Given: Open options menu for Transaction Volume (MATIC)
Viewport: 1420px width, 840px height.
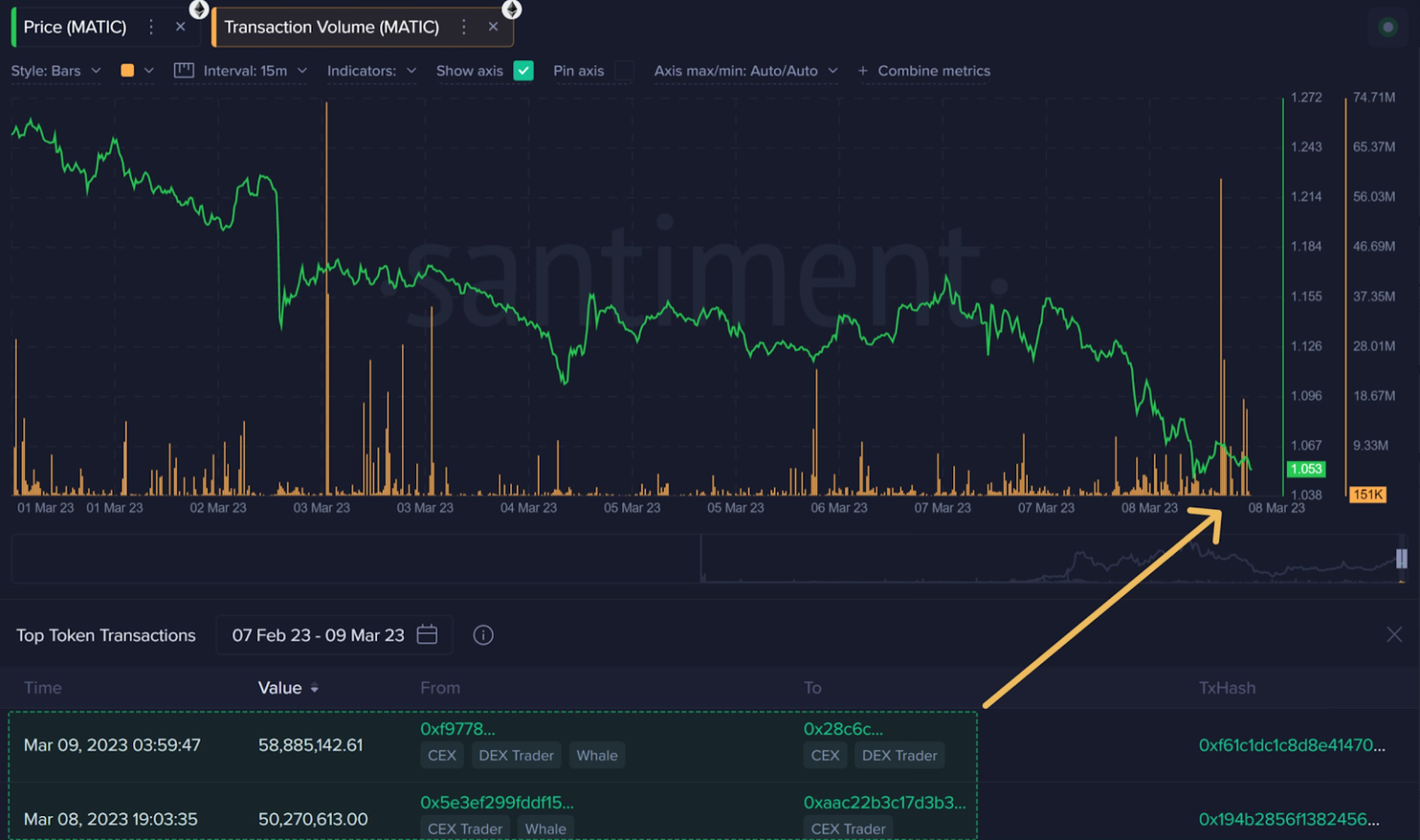Looking at the screenshot, I should (x=464, y=27).
